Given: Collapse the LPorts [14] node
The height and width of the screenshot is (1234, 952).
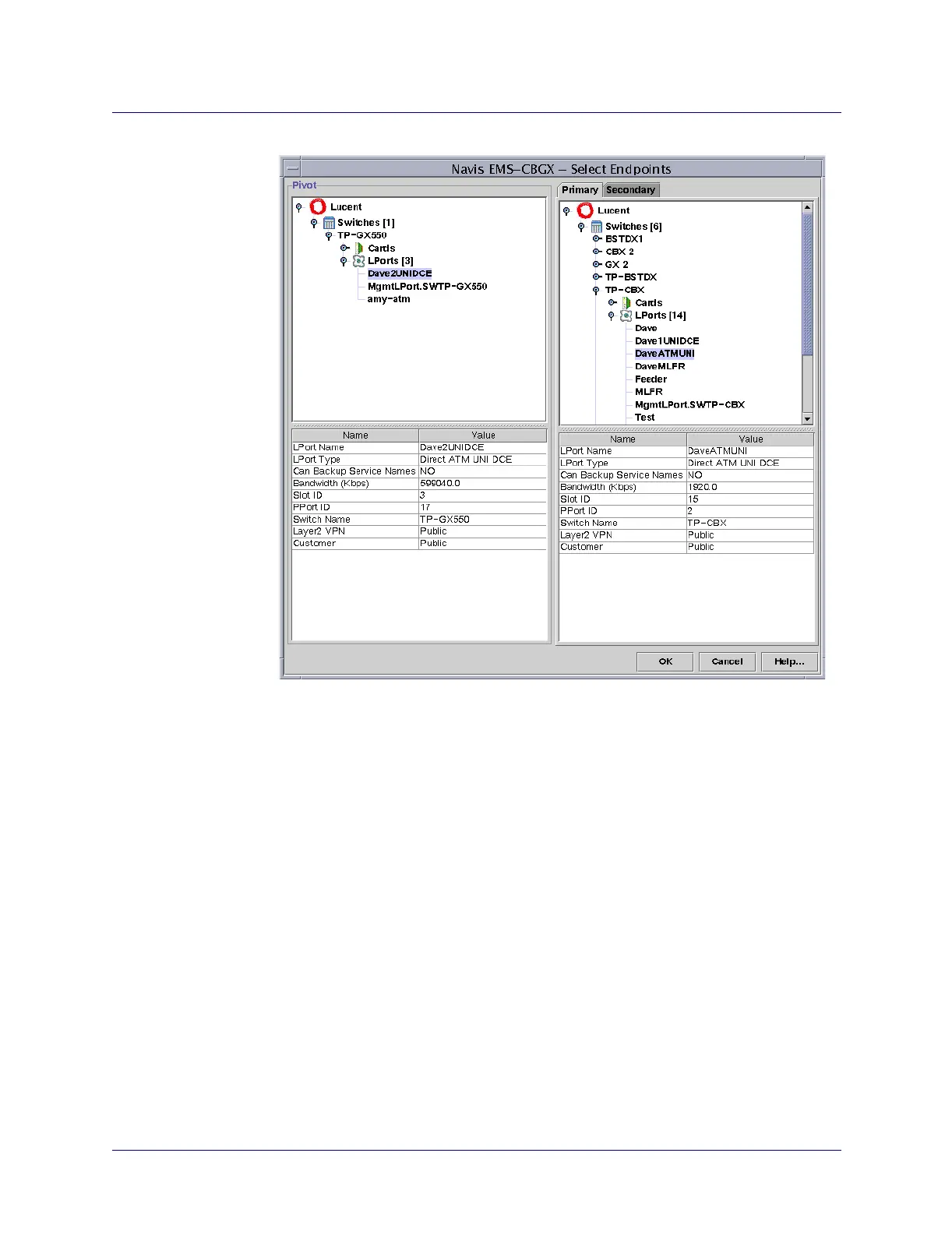Looking at the screenshot, I should point(611,316).
